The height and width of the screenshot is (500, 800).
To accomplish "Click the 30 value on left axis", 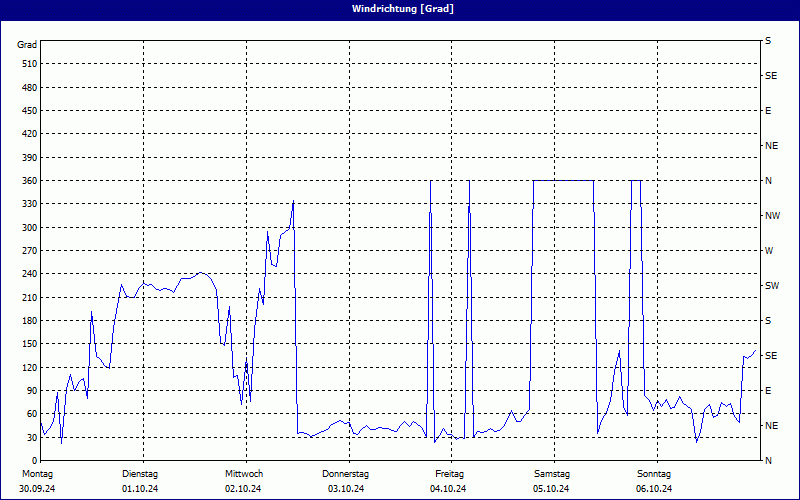I will [x=32, y=437].
